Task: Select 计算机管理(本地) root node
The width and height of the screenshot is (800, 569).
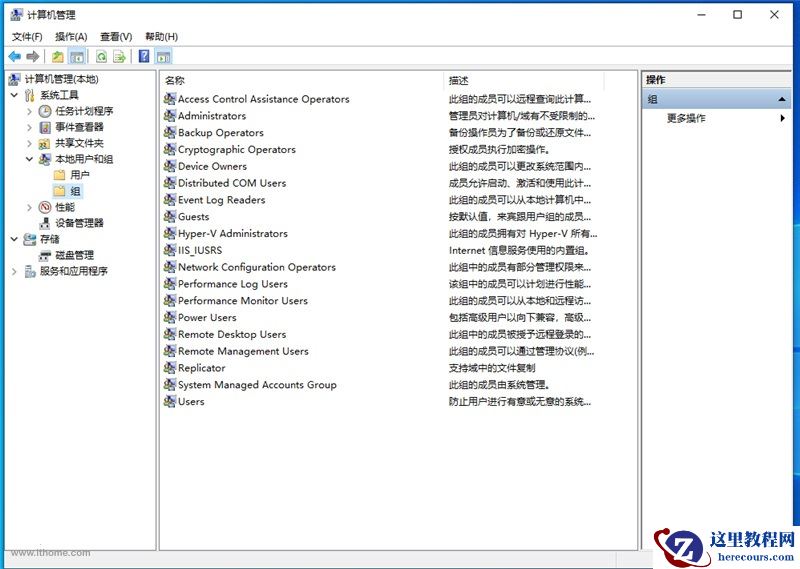Action: [61, 79]
